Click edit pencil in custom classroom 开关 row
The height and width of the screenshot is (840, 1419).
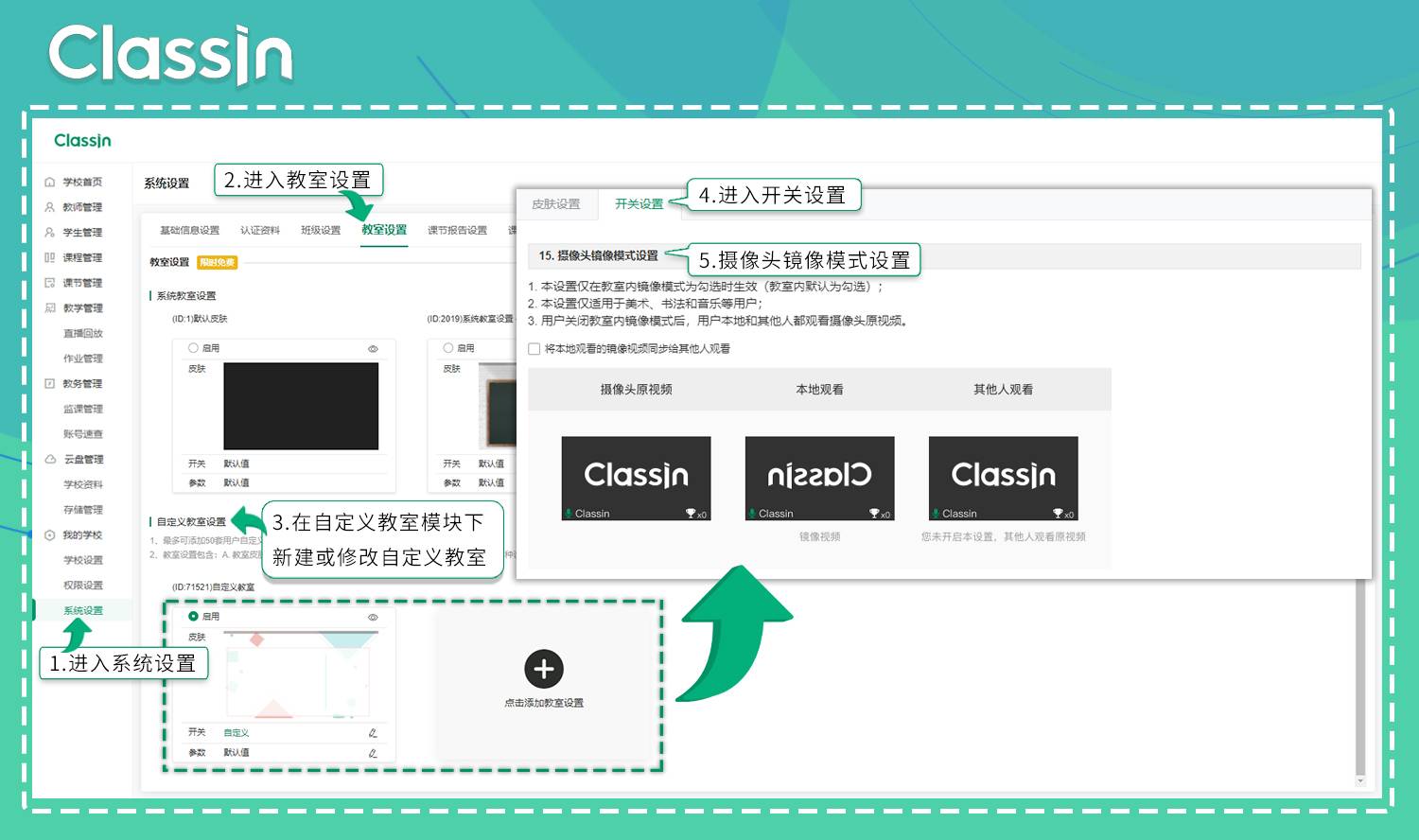[373, 732]
